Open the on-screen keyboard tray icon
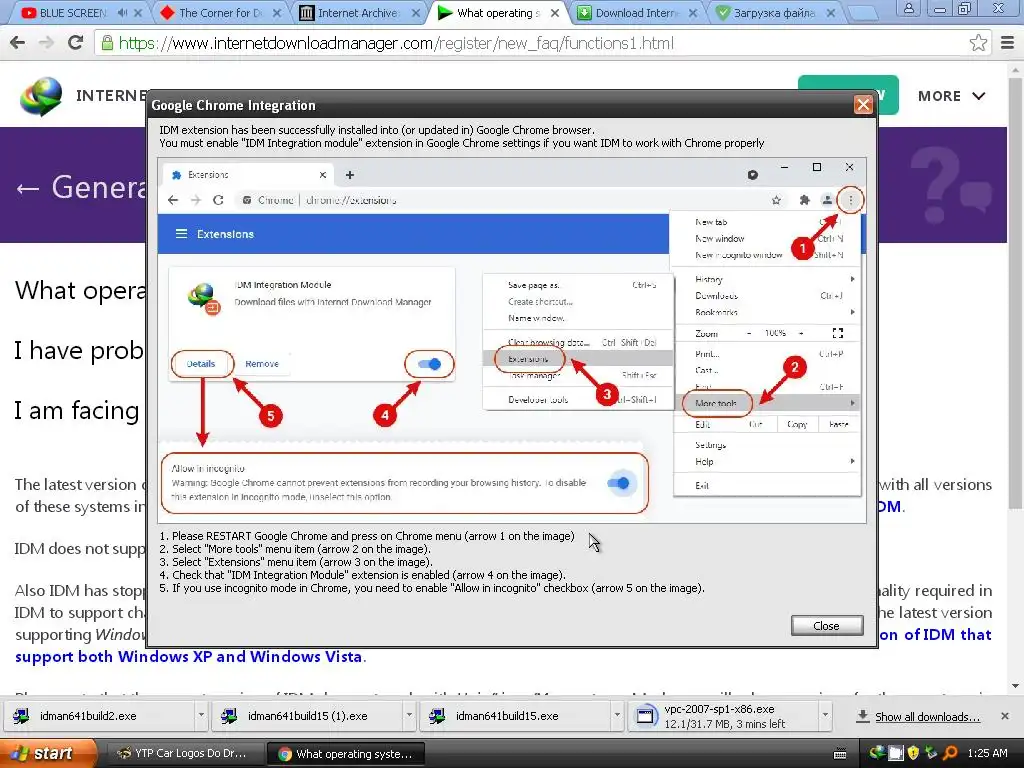 840,754
